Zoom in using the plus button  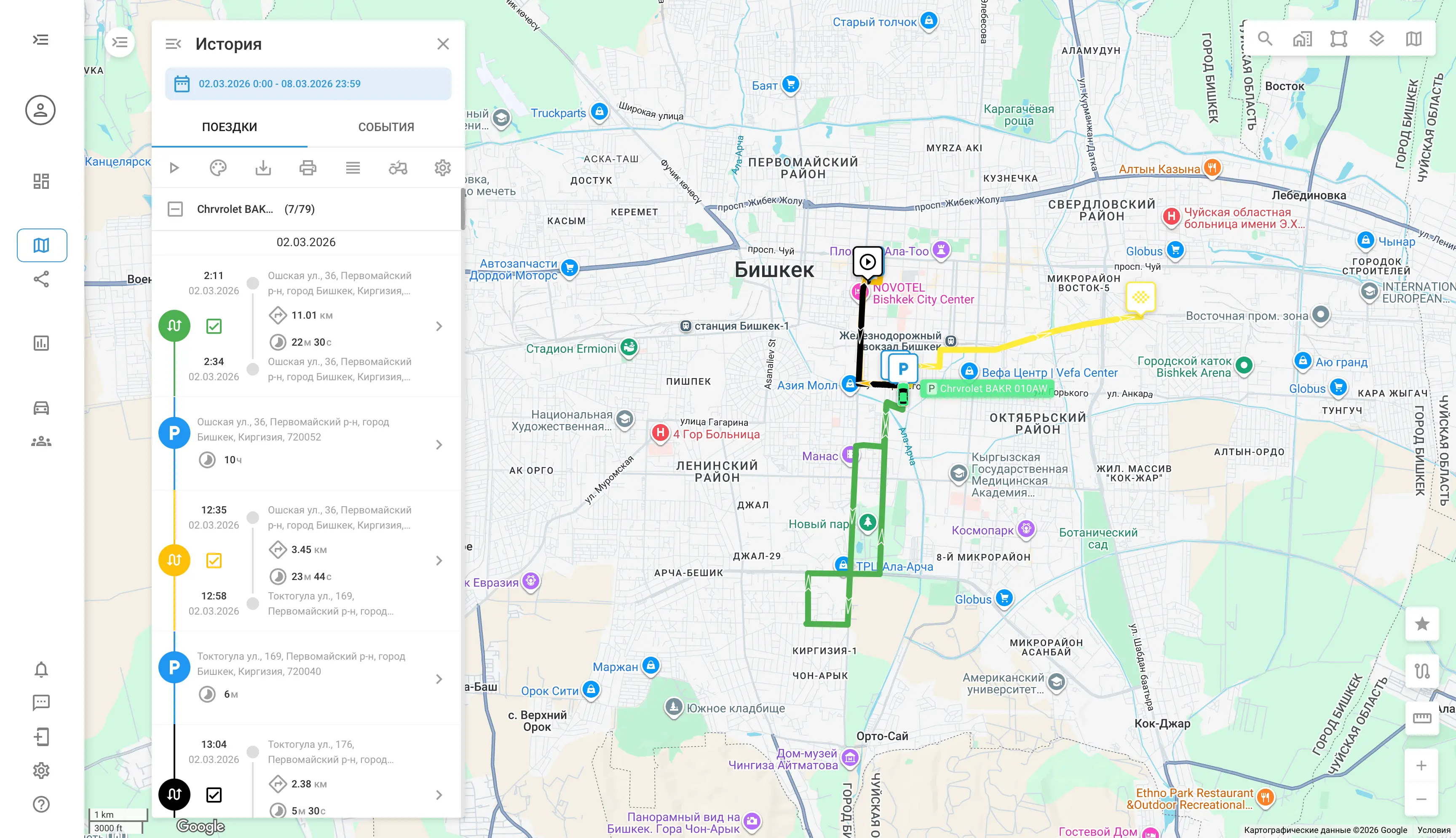click(1422, 765)
